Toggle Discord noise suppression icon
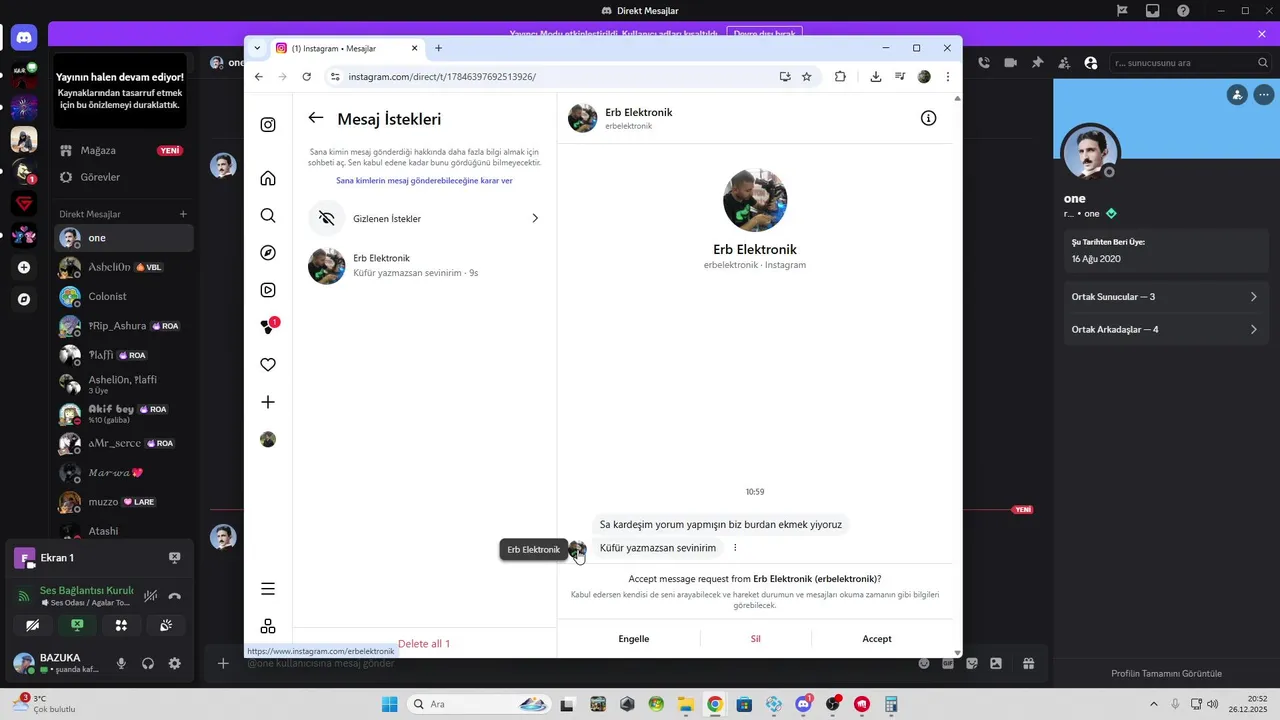This screenshot has height=720, width=1280. 150,596
